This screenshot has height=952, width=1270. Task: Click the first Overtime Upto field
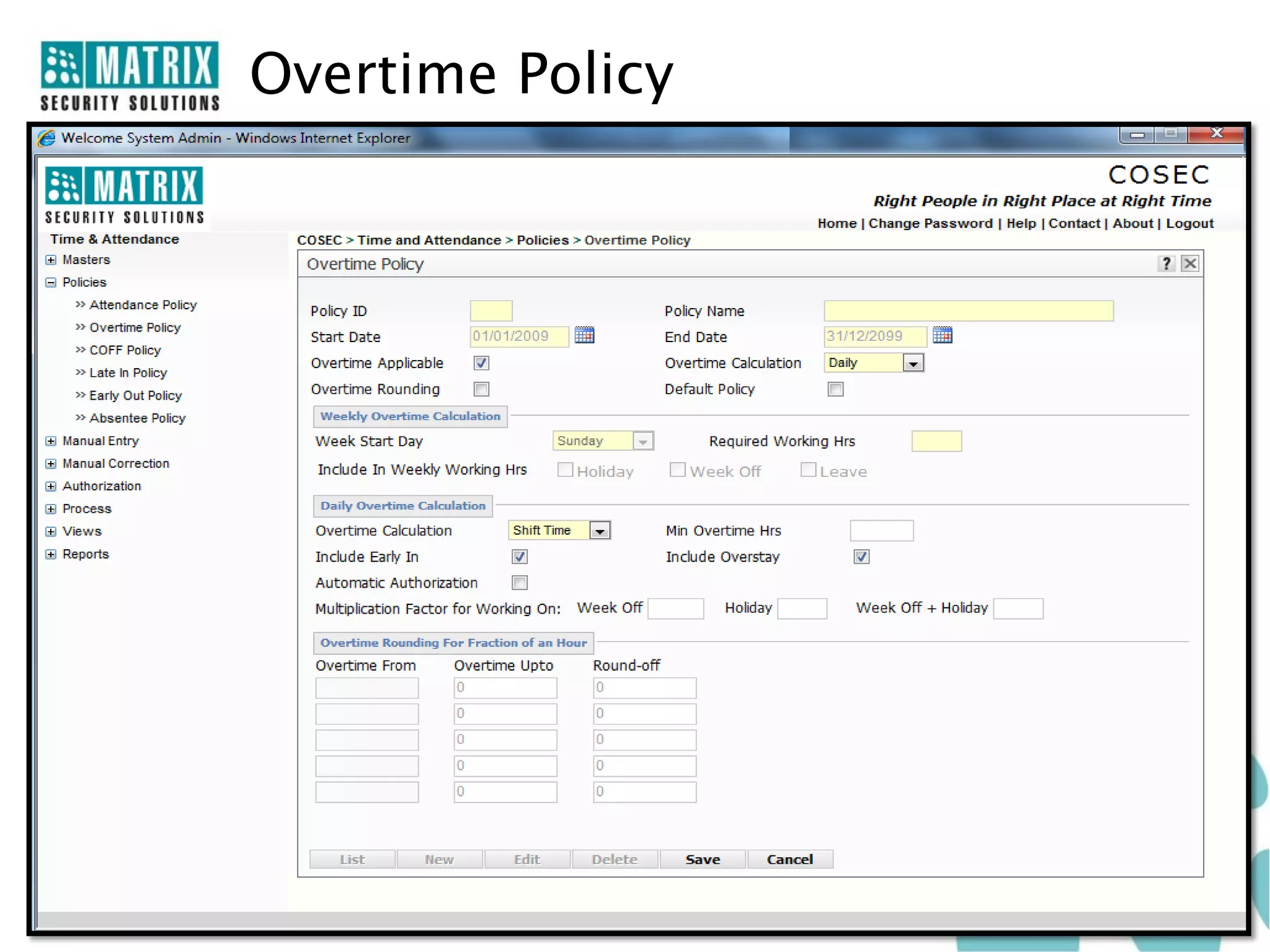[x=505, y=688]
